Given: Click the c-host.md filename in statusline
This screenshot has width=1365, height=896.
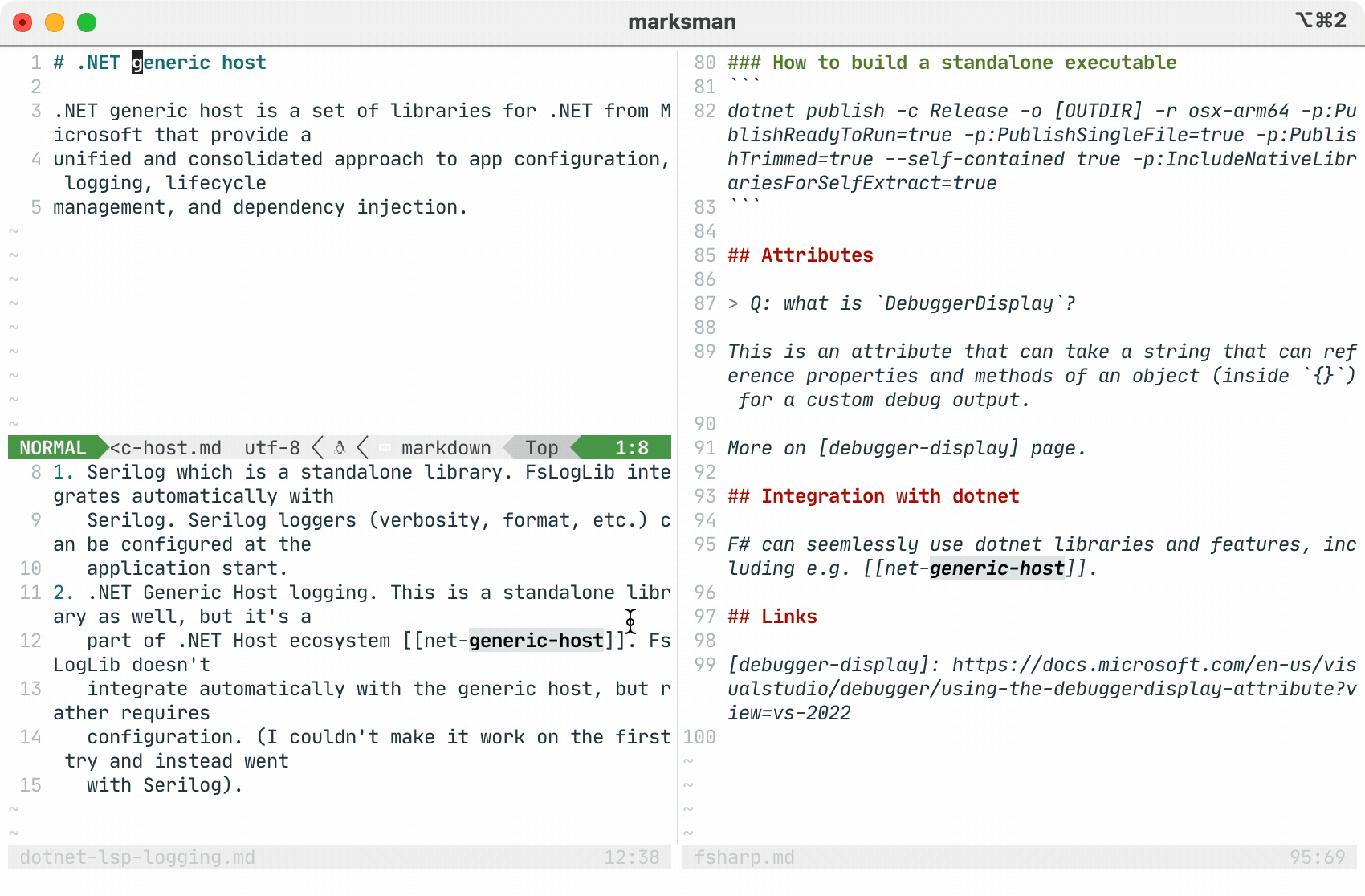Looking at the screenshot, I should [165, 448].
